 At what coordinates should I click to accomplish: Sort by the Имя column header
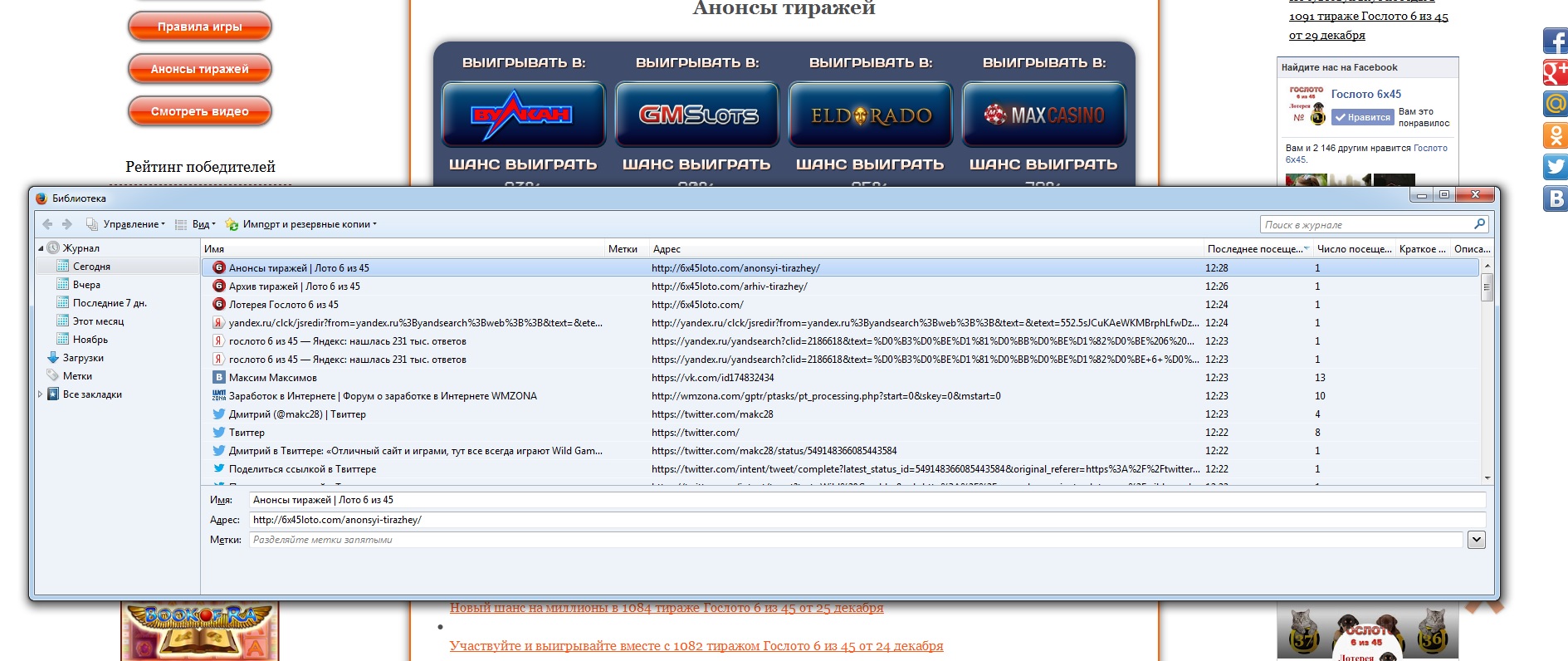coord(403,249)
